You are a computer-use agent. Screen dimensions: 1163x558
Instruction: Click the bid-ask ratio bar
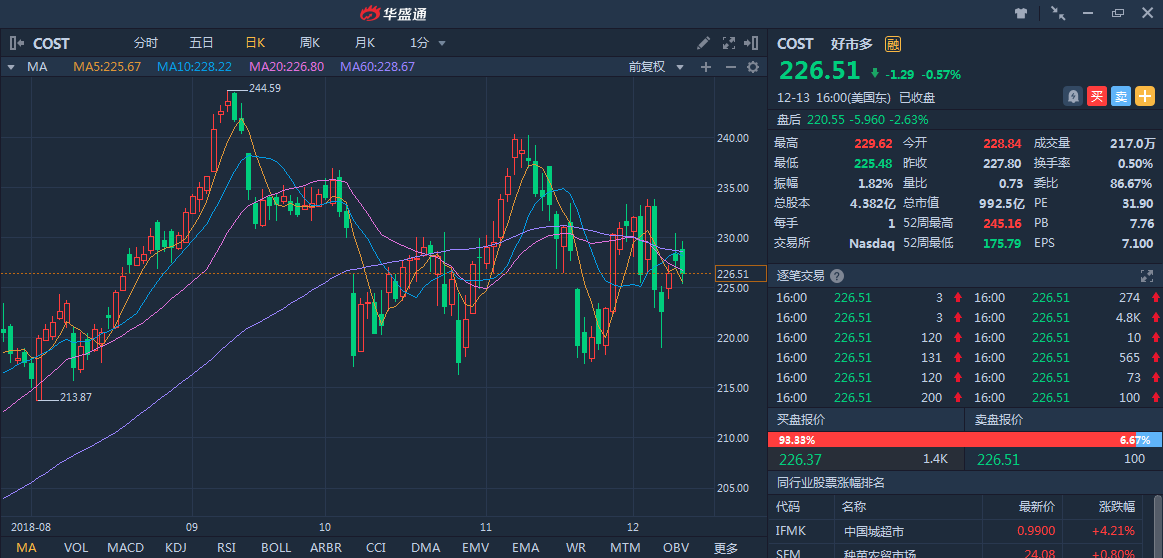pyautogui.click(x=964, y=440)
